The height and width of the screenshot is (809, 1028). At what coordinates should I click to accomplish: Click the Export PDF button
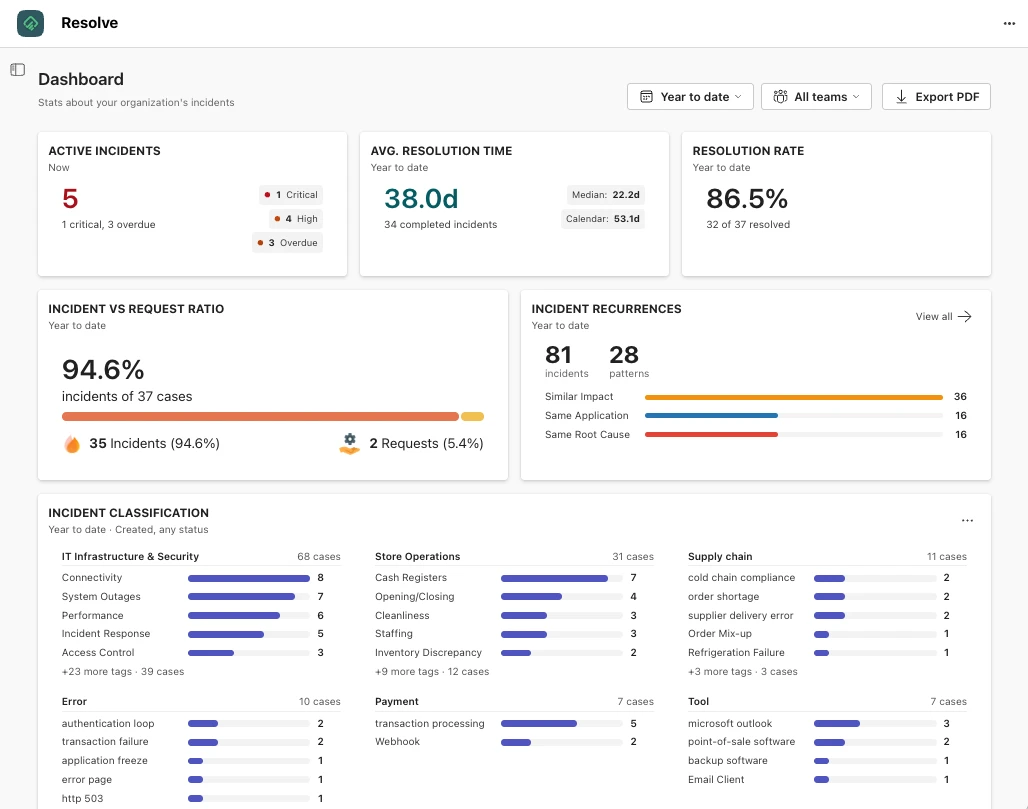click(936, 97)
